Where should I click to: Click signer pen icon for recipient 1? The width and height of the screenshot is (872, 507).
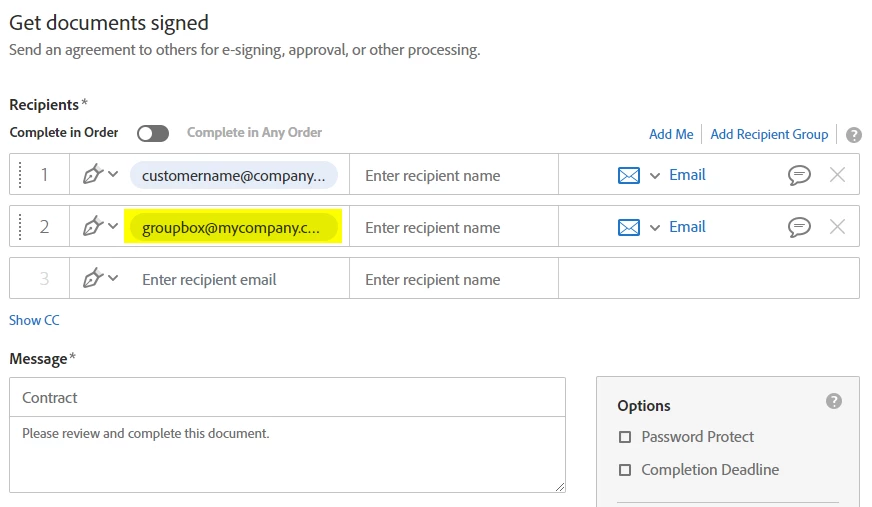(93, 175)
